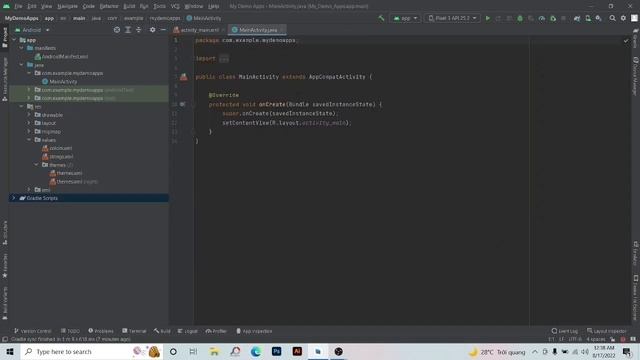Open Adobe Illustrator from the taskbar
640x360 pixels.
tap(297, 351)
